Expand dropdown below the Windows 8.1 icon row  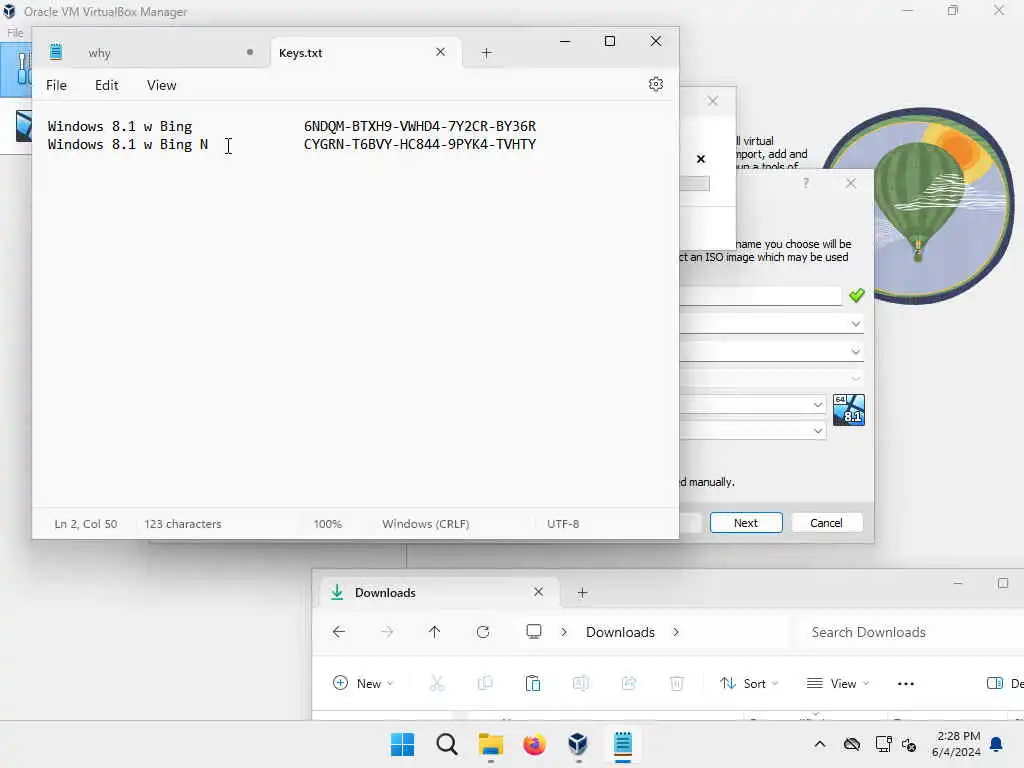pyautogui.click(x=818, y=430)
